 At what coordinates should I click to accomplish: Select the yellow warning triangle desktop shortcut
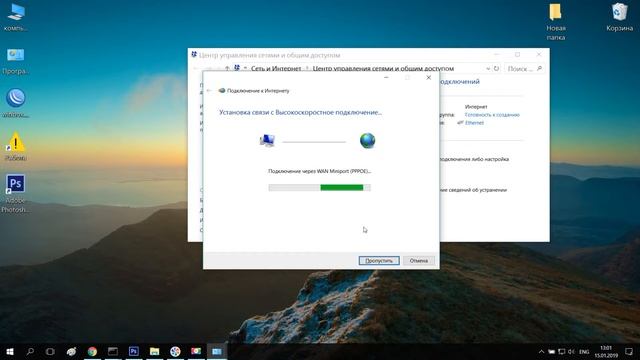[16, 147]
